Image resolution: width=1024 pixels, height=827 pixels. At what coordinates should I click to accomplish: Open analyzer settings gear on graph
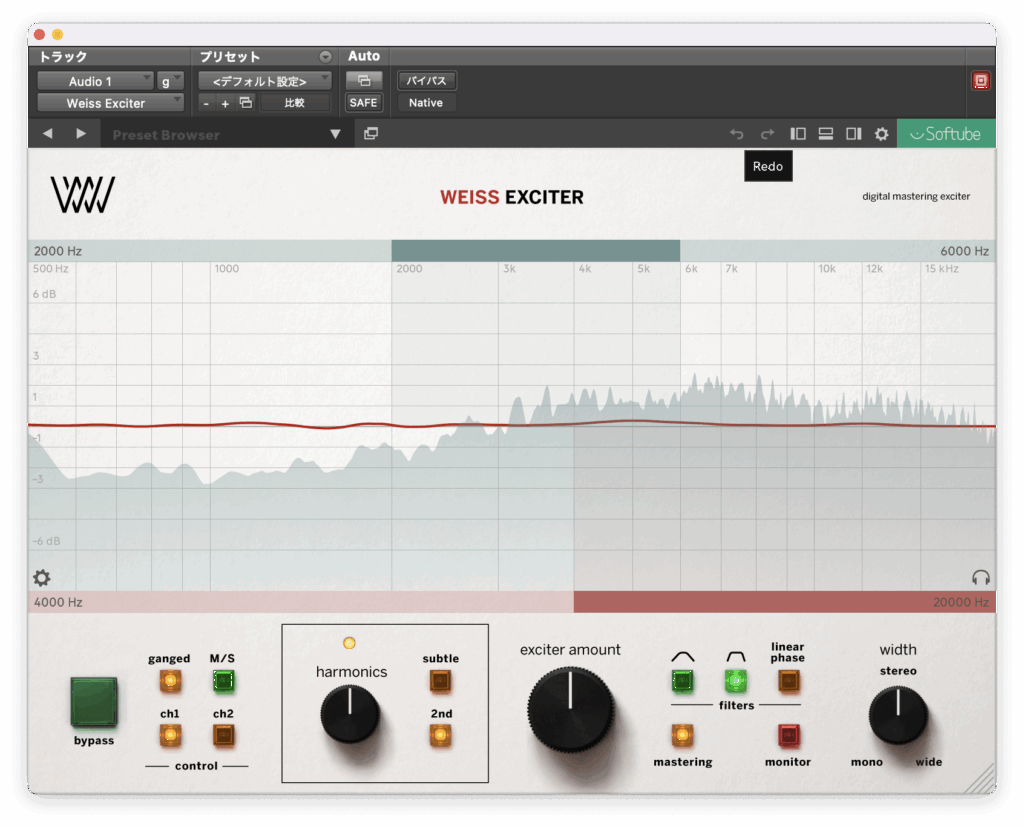click(x=42, y=577)
